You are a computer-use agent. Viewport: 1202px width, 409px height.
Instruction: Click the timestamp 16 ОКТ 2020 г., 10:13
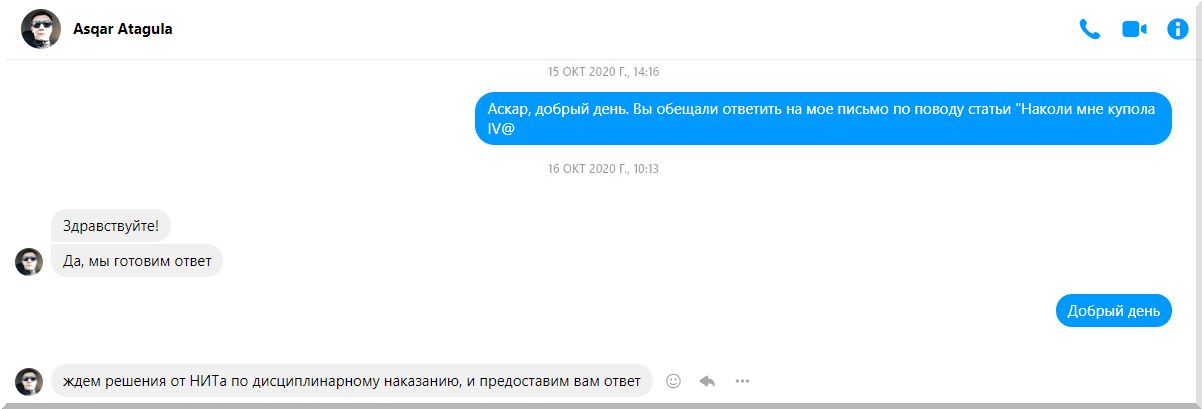click(603, 169)
